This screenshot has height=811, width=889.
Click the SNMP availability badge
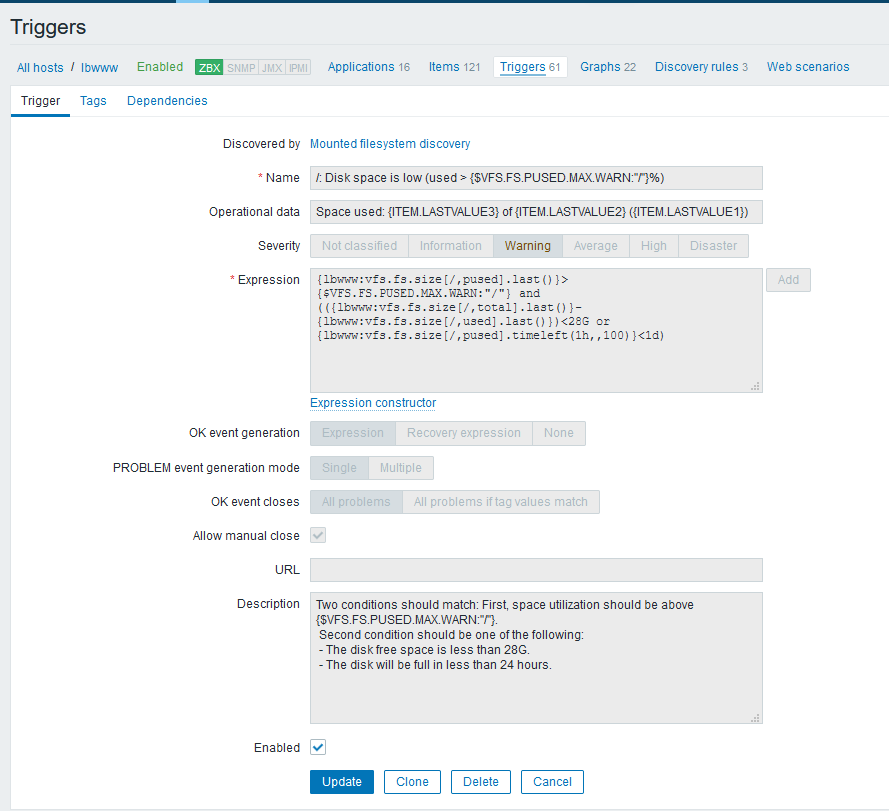[x=241, y=67]
